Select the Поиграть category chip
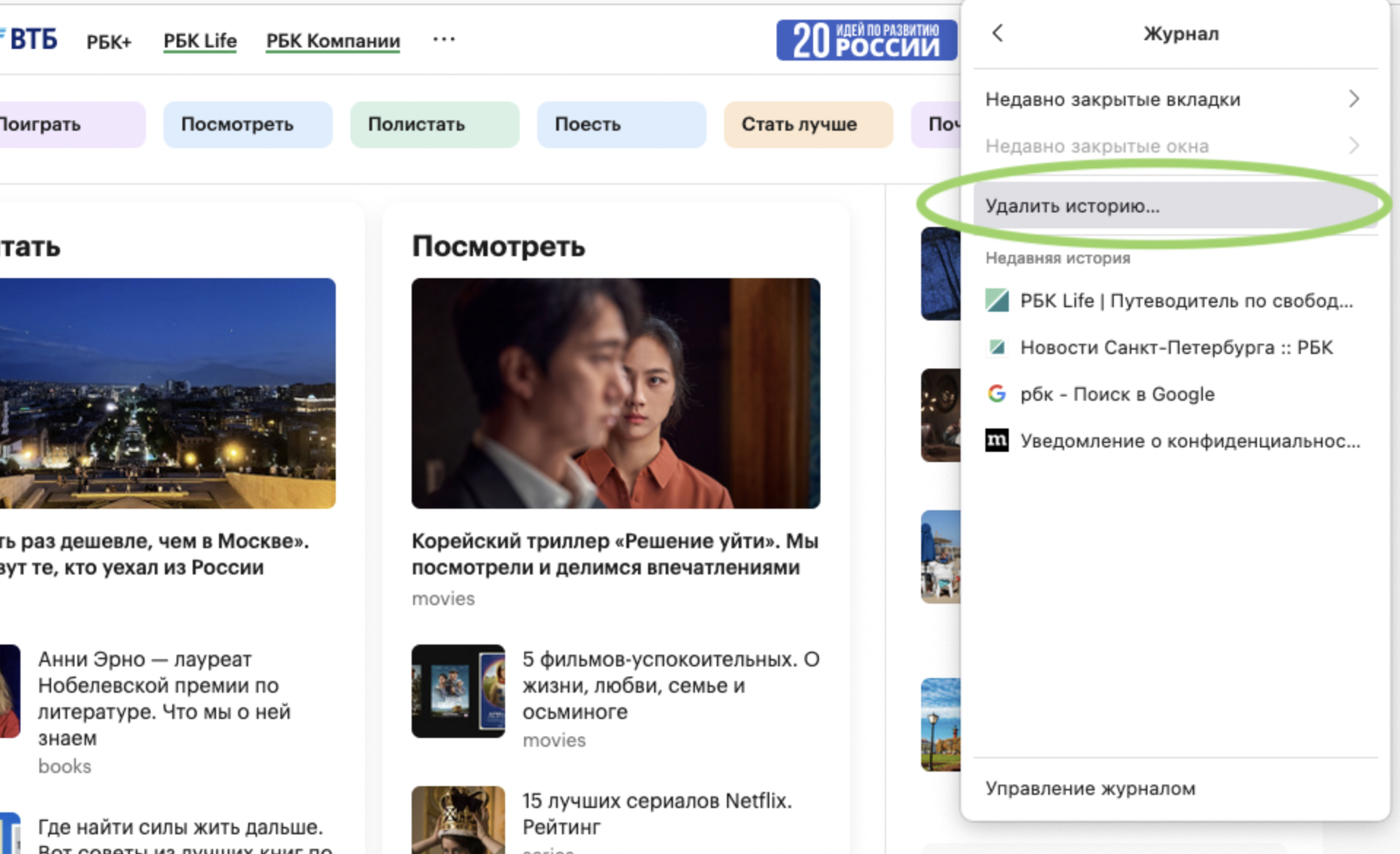This screenshot has width=1400, height=854. [x=72, y=124]
